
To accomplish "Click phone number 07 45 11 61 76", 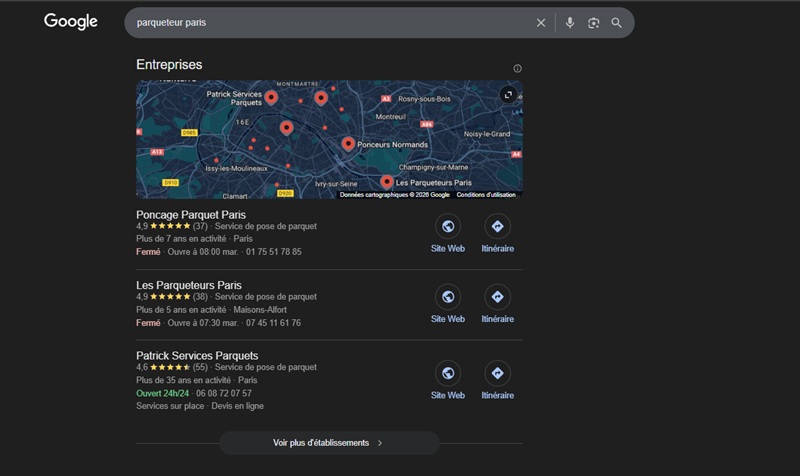I will point(273,323).
